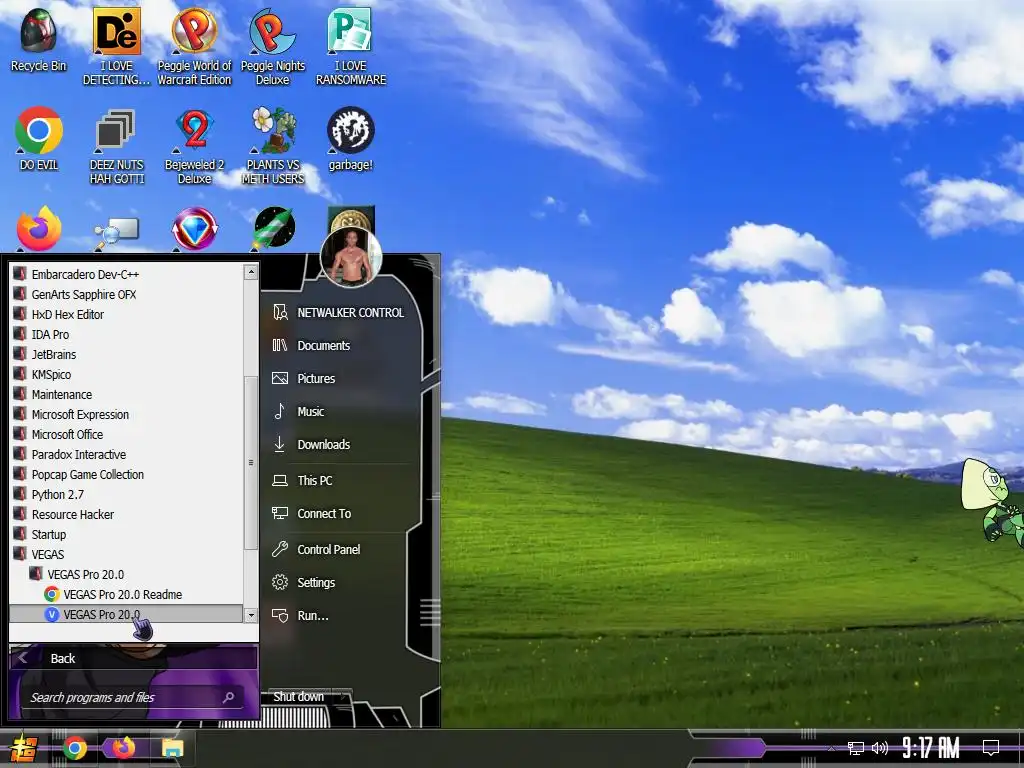Click the program list scroll up arrow

pos(251,272)
